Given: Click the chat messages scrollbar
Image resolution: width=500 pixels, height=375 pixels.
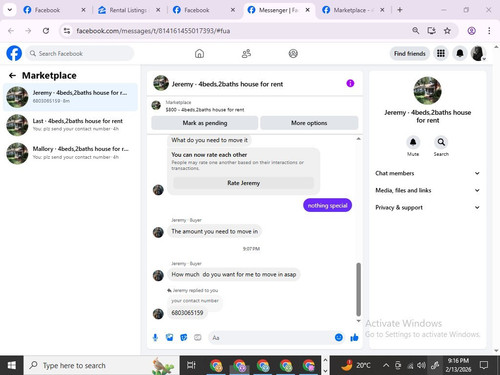Looking at the screenshot, I should [x=359, y=289].
